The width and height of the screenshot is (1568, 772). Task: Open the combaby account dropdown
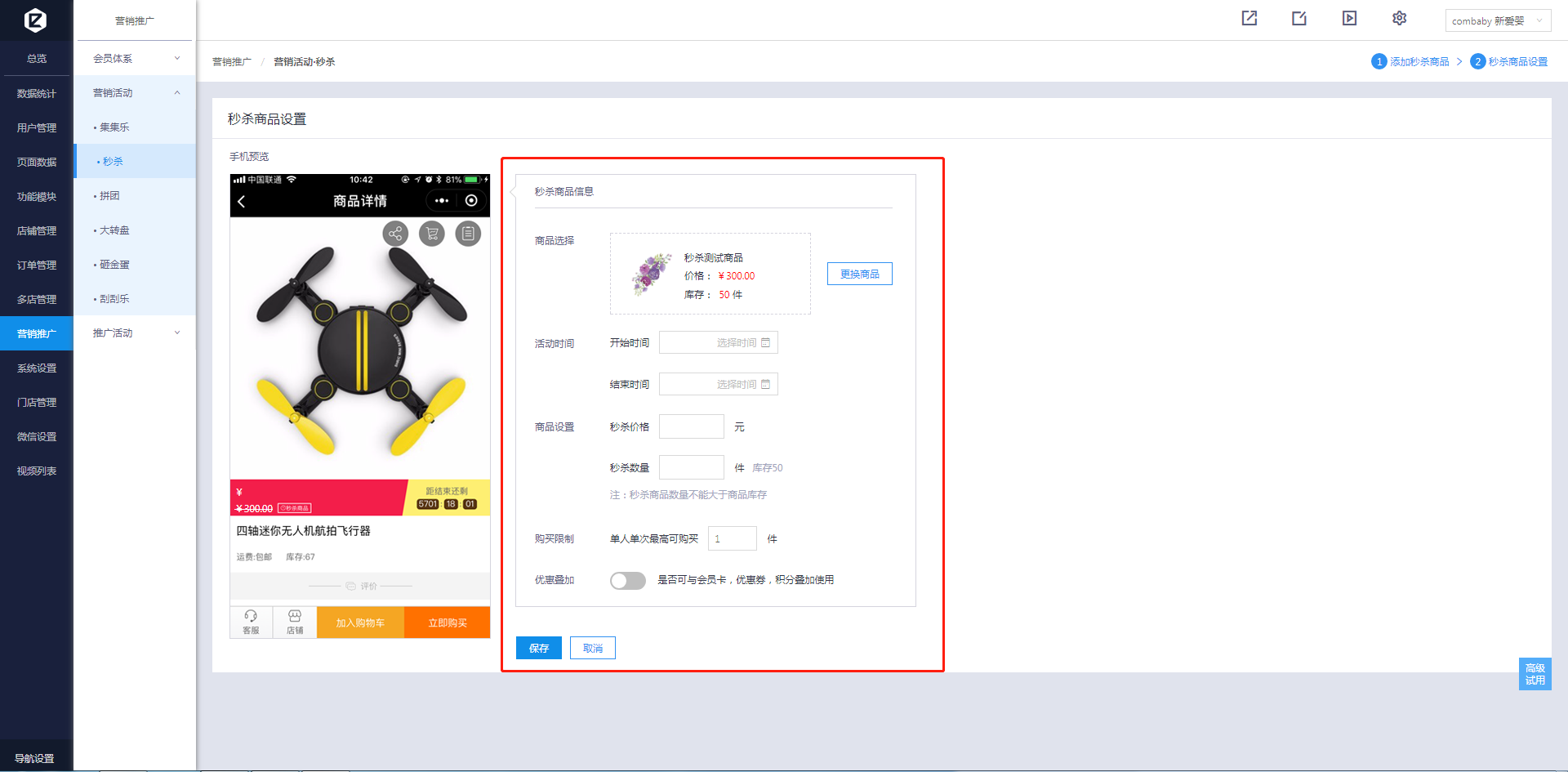click(1497, 21)
